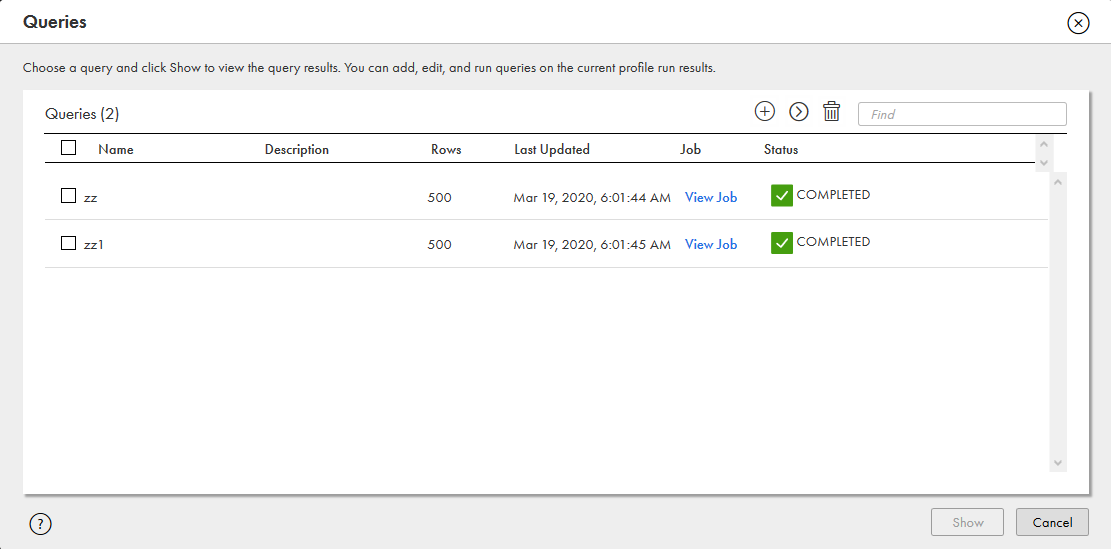The height and width of the screenshot is (549, 1111).
Task: Sort by Last Updated column header
Action: click(552, 150)
